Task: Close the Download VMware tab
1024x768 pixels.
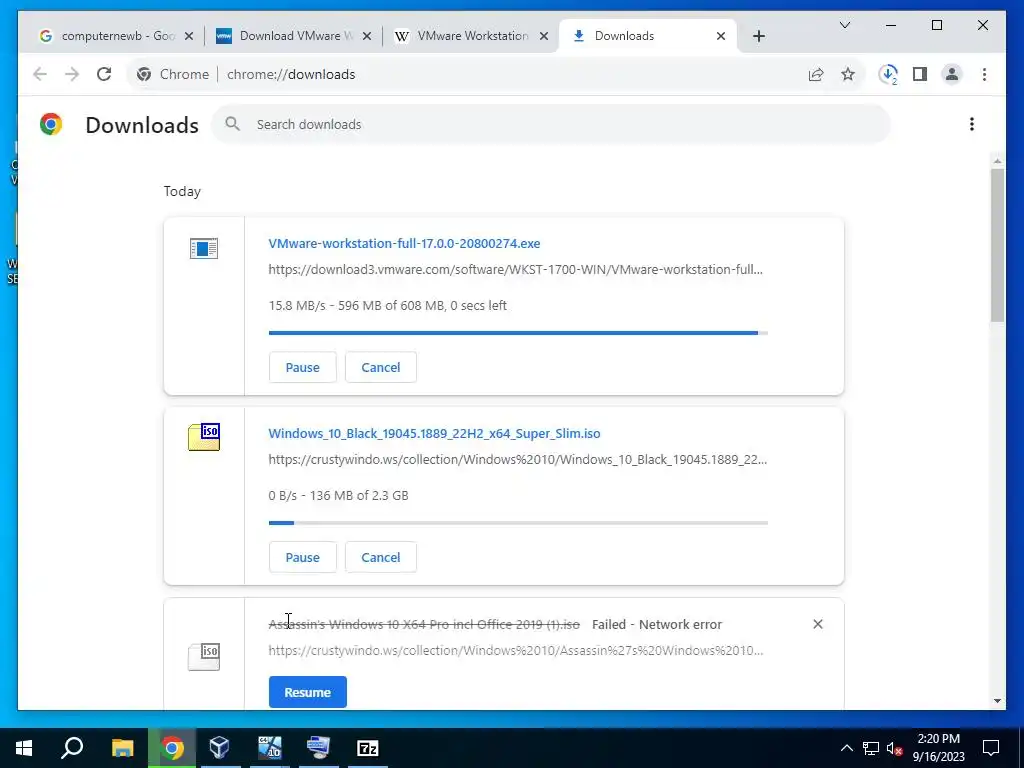Action: (x=367, y=36)
